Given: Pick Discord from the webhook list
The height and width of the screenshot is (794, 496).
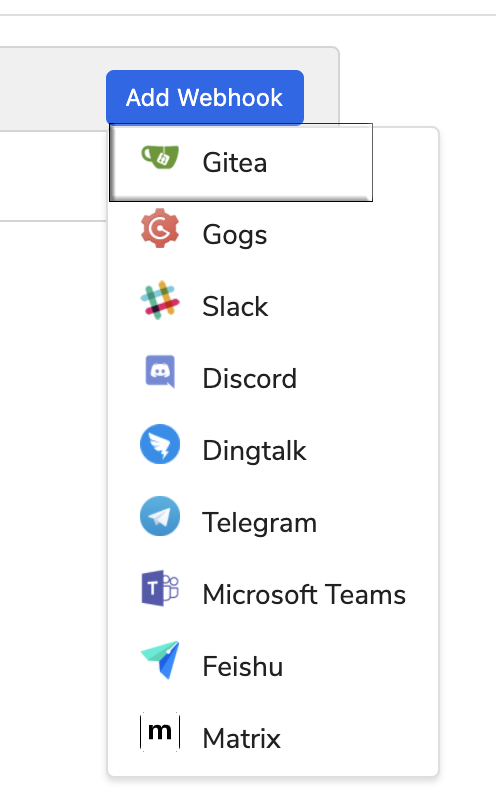Looking at the screenshot, I should click(x=273, y=378).
